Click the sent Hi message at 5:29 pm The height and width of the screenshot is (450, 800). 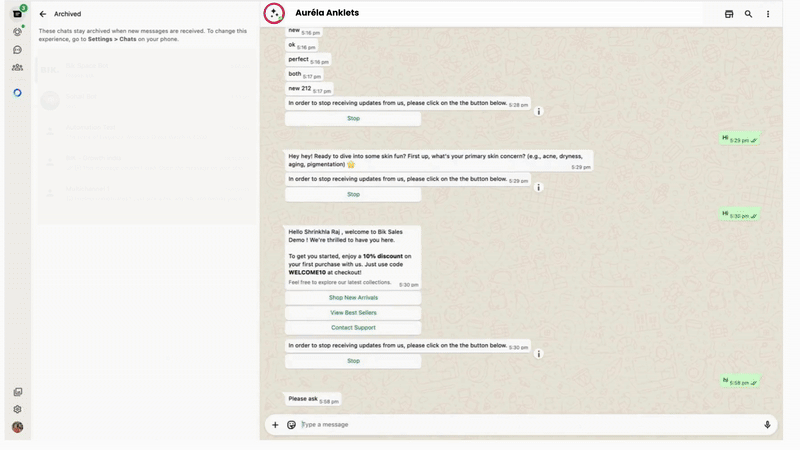740,139
